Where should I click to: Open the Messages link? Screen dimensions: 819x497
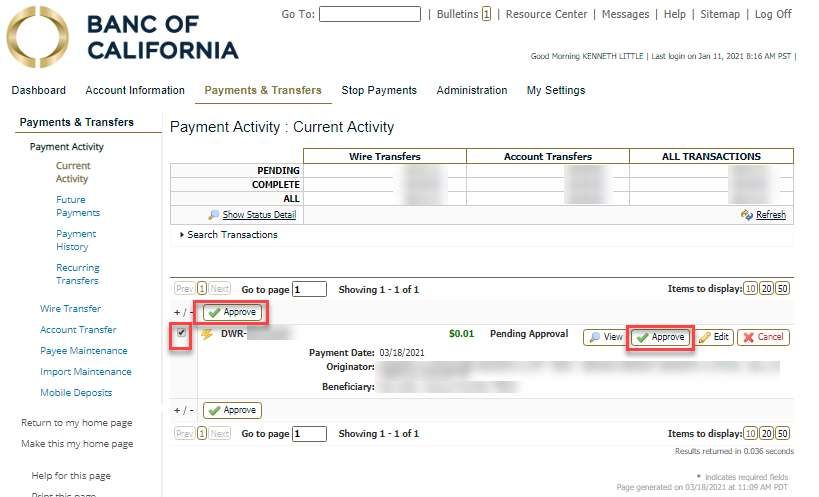[x=625, y=14]
